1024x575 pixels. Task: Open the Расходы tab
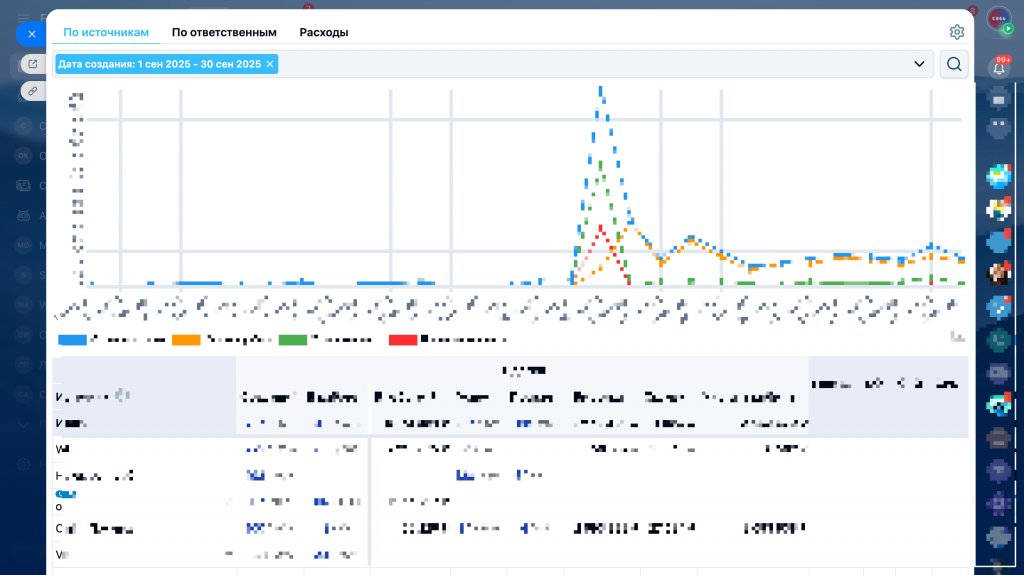tap(324, 32)
